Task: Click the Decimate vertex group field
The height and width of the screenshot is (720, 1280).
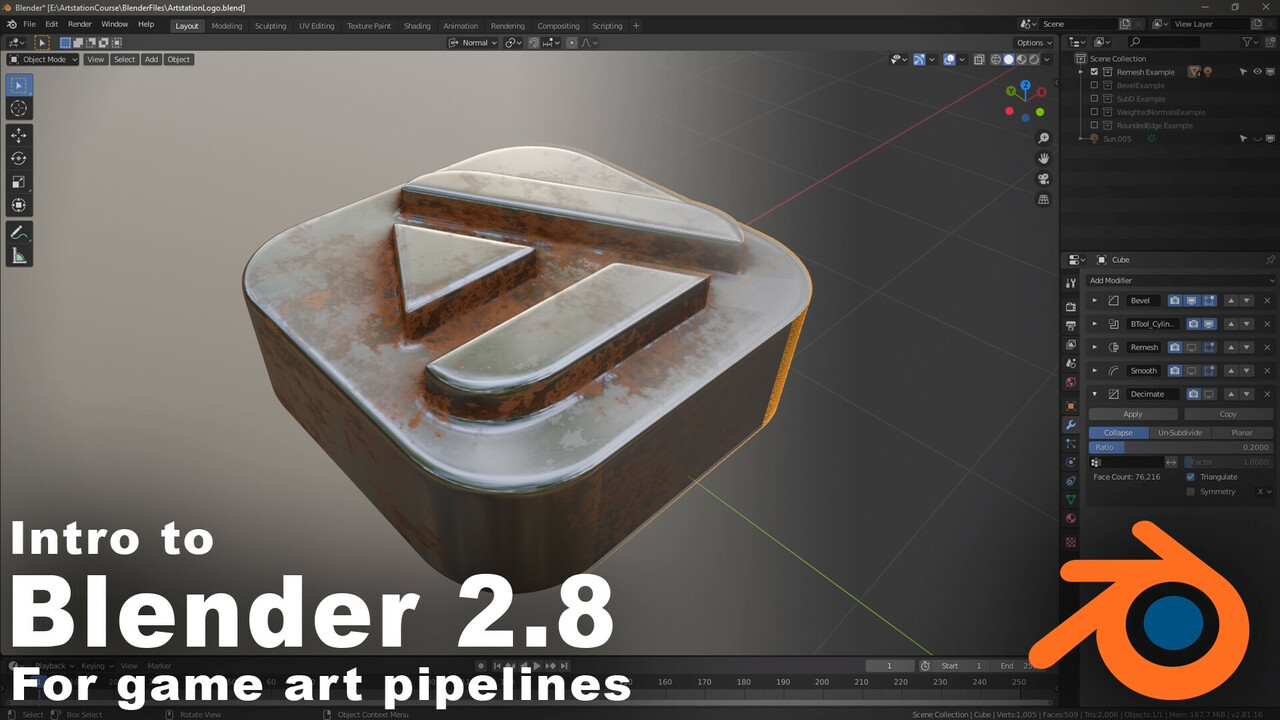Action: (x=1127, y=462)
